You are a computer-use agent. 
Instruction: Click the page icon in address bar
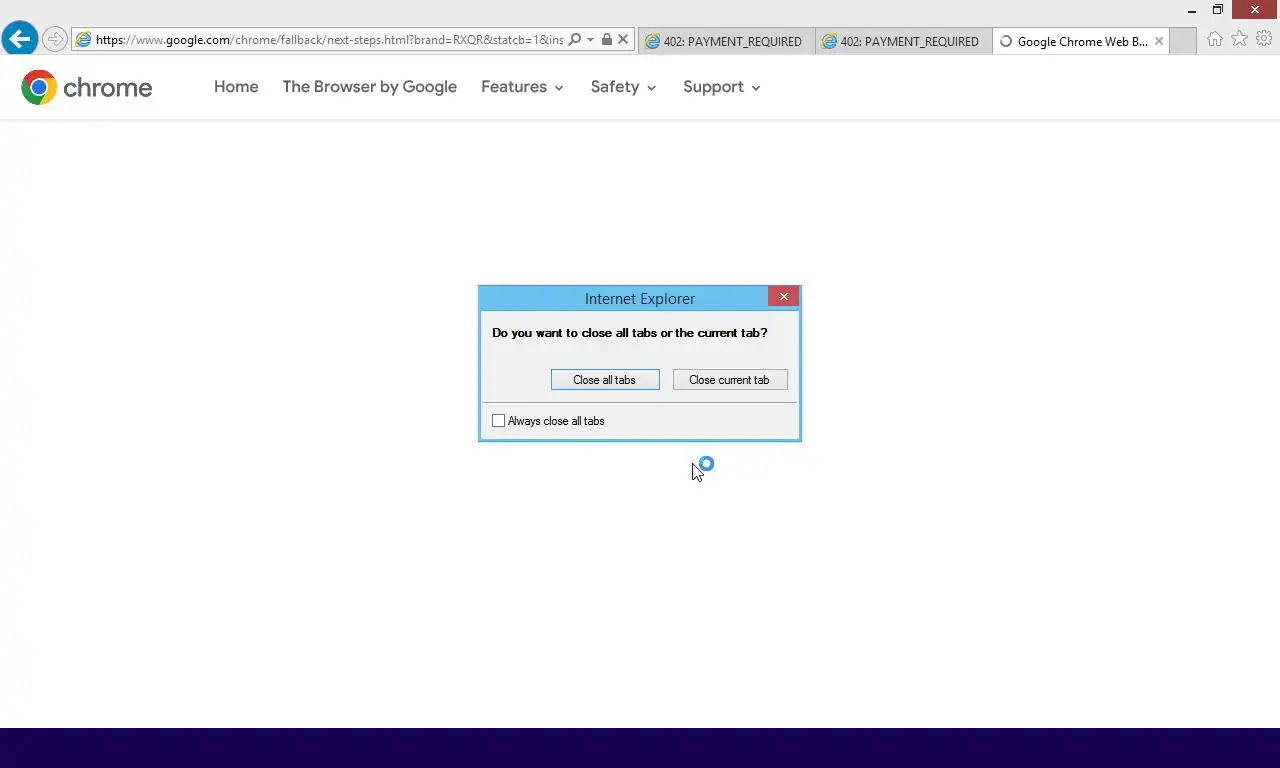point(84,40)
